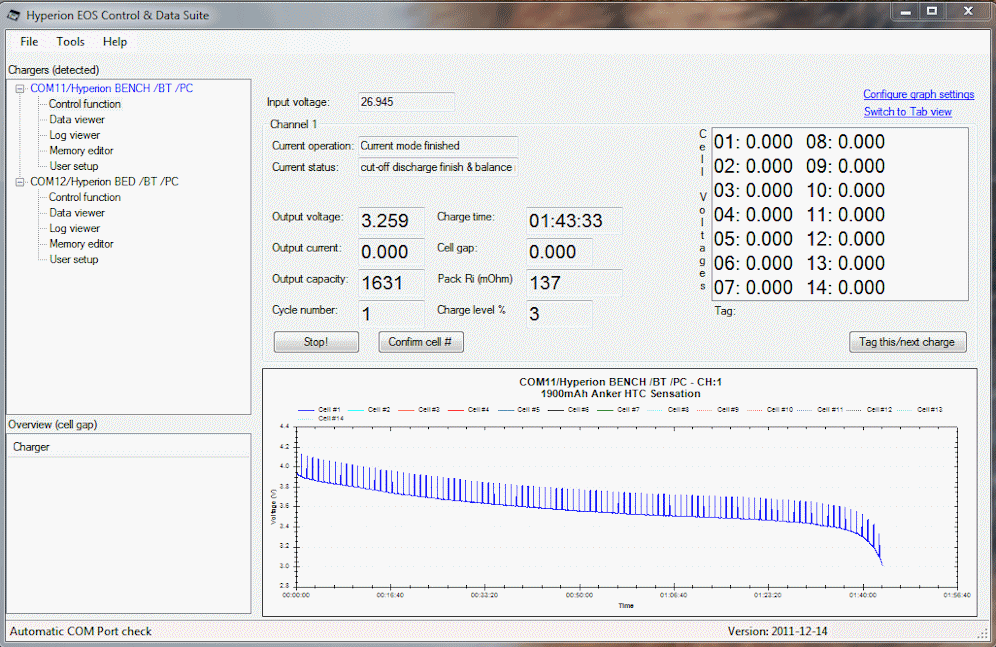Screen dimensions: 996x647
Task: Open the Tools menu
Action: (70, 42)
